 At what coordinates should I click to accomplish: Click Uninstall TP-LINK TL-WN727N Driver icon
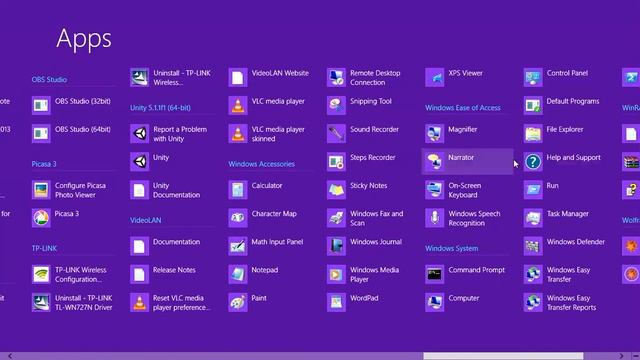click(x=41, y=302)
